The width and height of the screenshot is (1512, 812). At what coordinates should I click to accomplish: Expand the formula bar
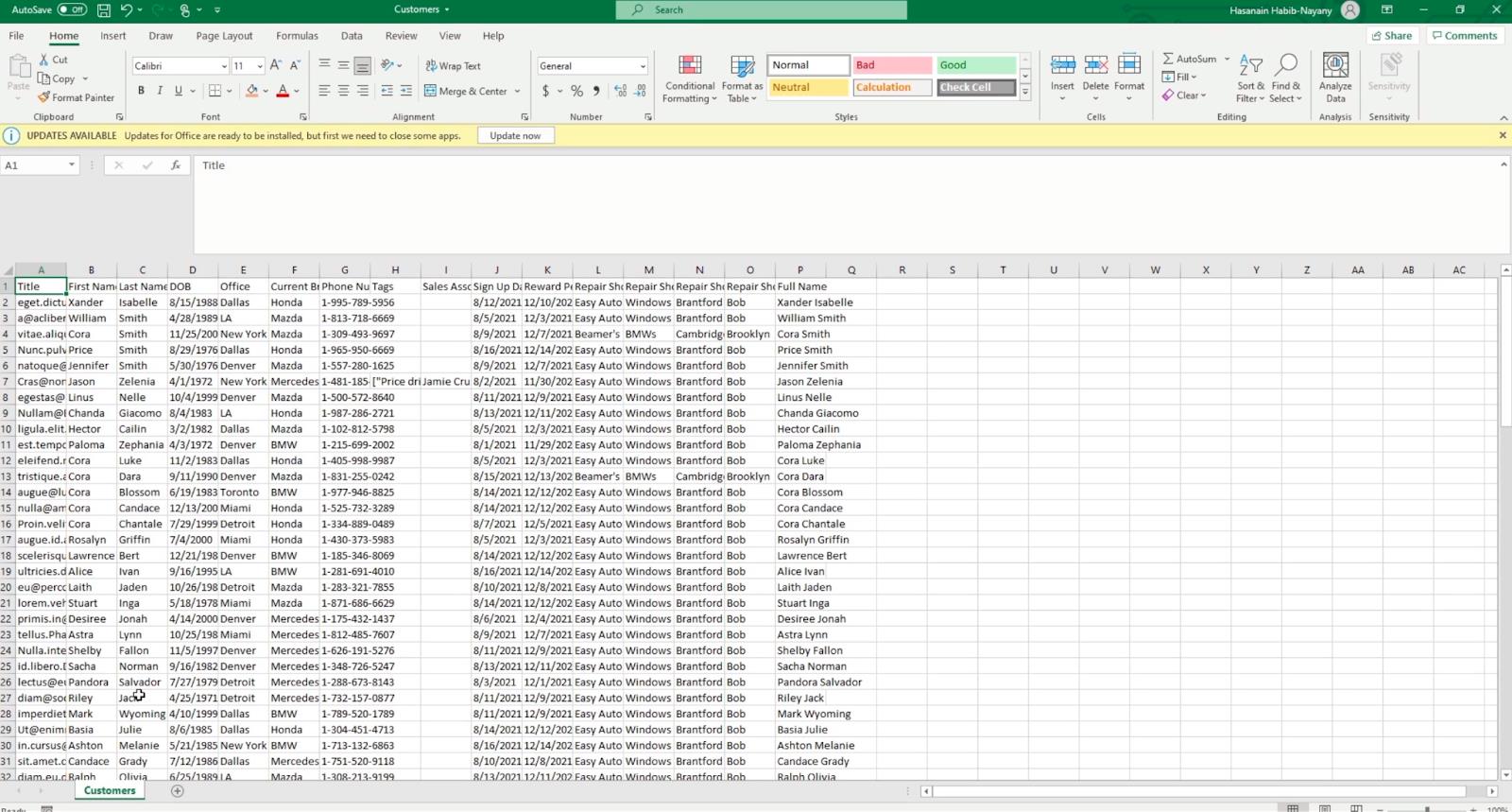coord(1503,164)
